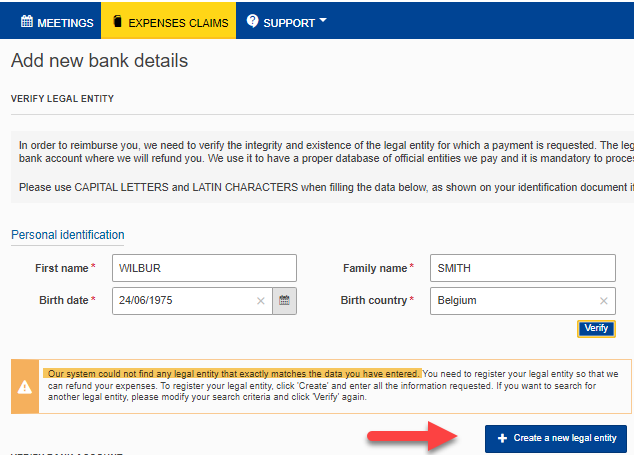The width and height of the screenshot is (634, 455).
Task: Click the plus icon on Create button
Action: [502, 438]
